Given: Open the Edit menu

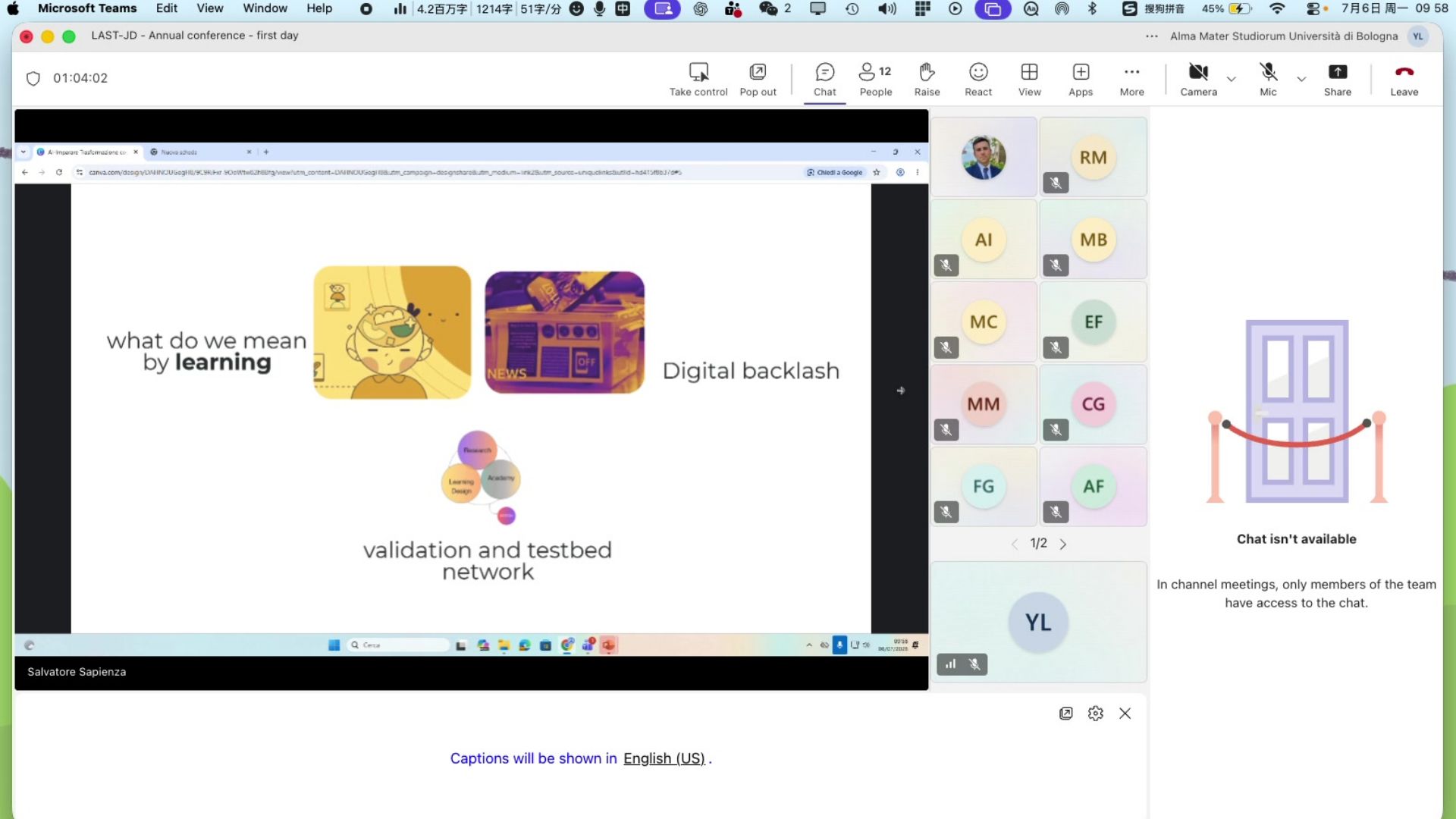Looking at the screenshot, I should click(166, 8).
